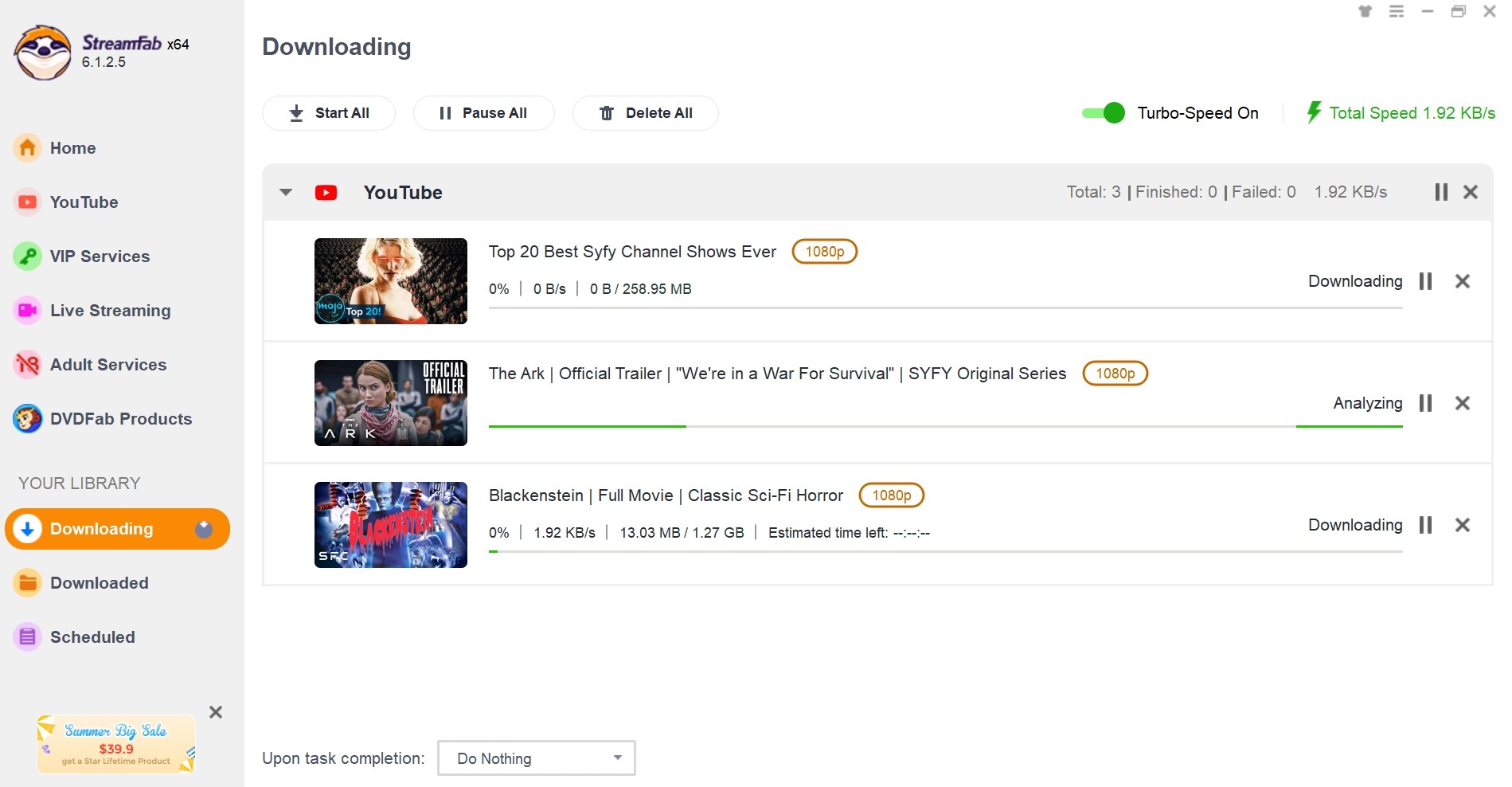The width and height of the screenshot is (1512, 787).
Task: Click the 'Analyzing' status text
Action: [1368, 403]
